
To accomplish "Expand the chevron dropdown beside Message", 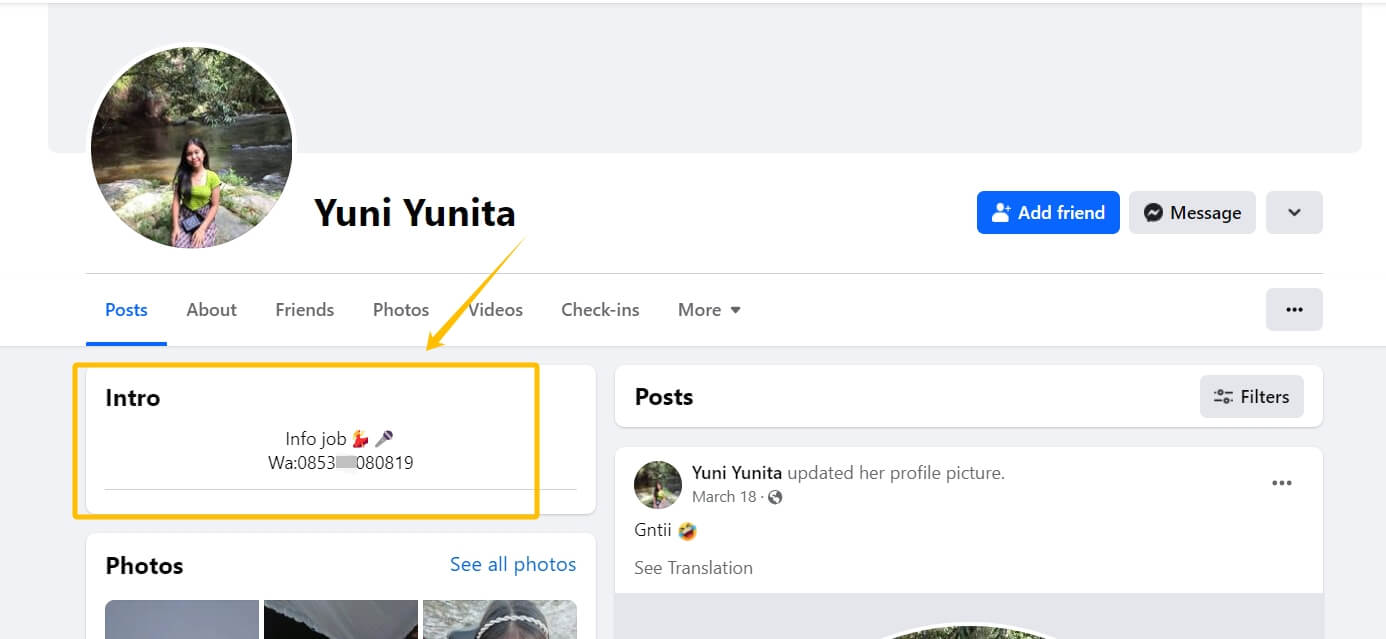I will [x=1294, y=213].
